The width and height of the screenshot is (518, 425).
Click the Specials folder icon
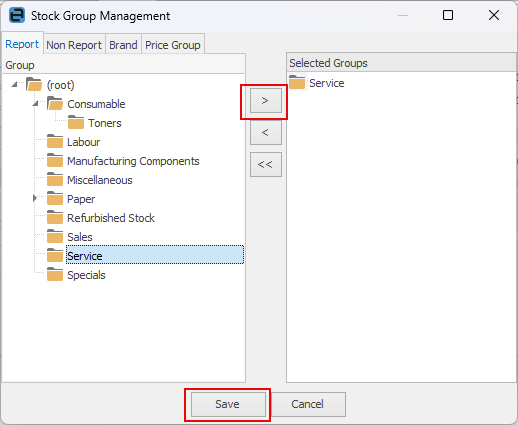(55, 275)
